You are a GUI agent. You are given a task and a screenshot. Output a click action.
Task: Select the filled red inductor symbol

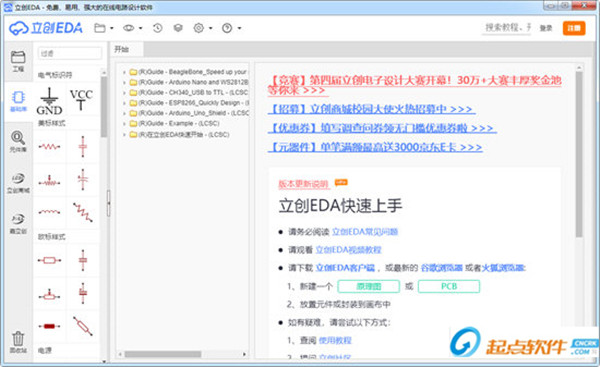(x=49, y=326)
